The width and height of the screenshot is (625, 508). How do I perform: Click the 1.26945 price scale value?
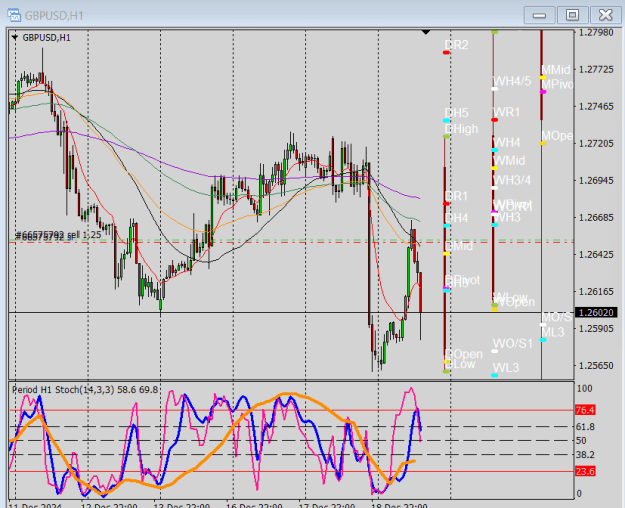(596, 180)
